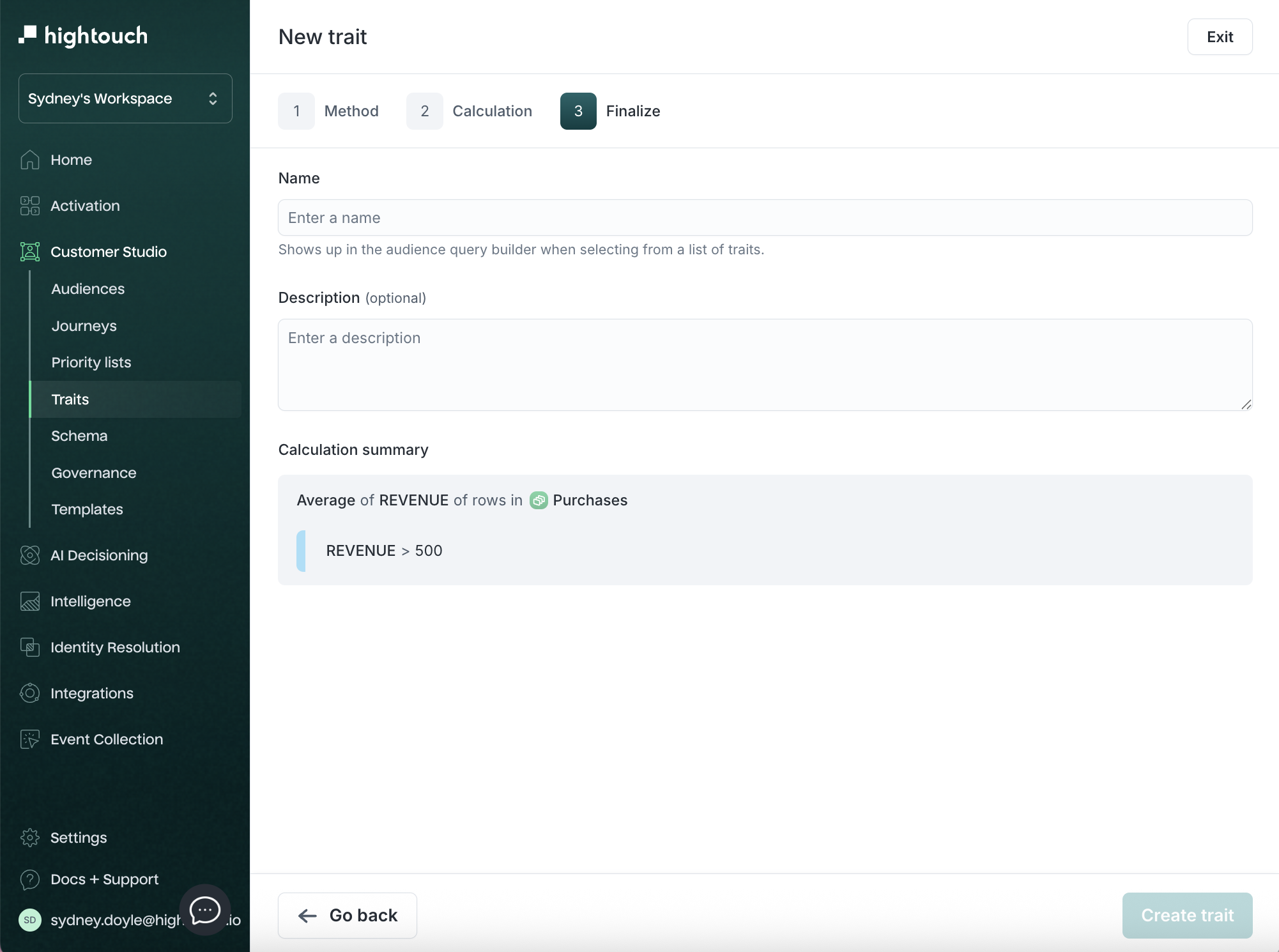
Task: Click the Identity Resolution icon
Action: [29, 647]
